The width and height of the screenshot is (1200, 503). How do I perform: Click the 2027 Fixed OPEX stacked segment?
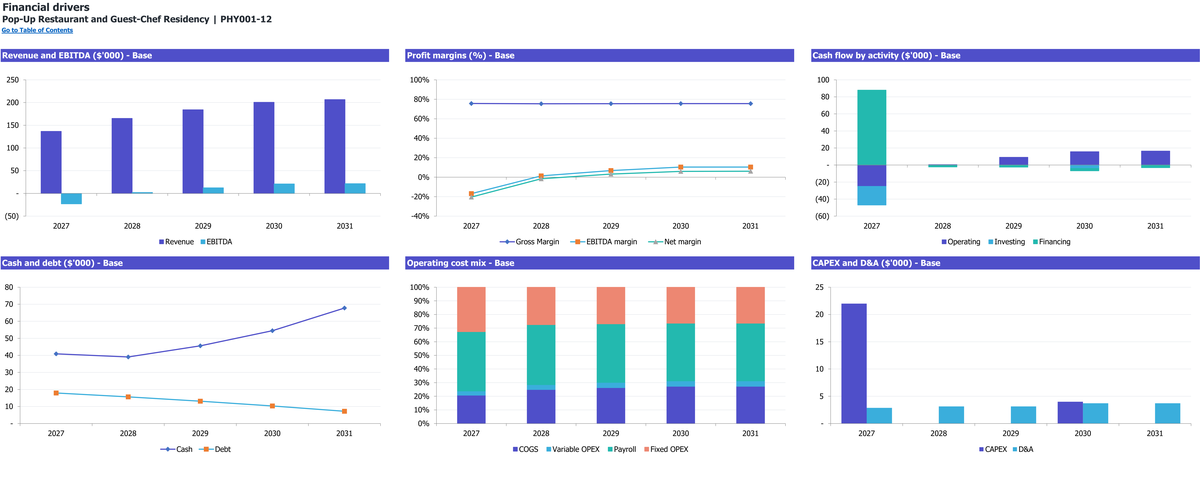(x=471, y=309)
